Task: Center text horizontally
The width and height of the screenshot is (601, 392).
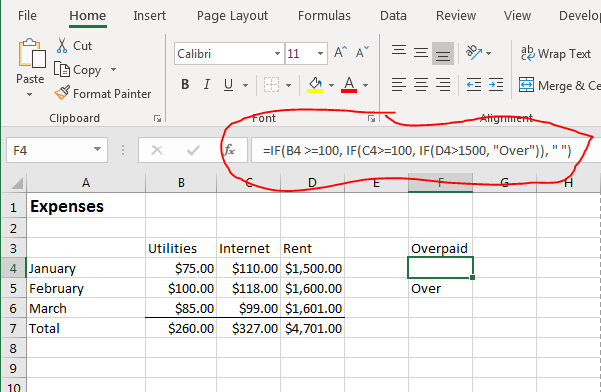Action: [x=421, y=85]
